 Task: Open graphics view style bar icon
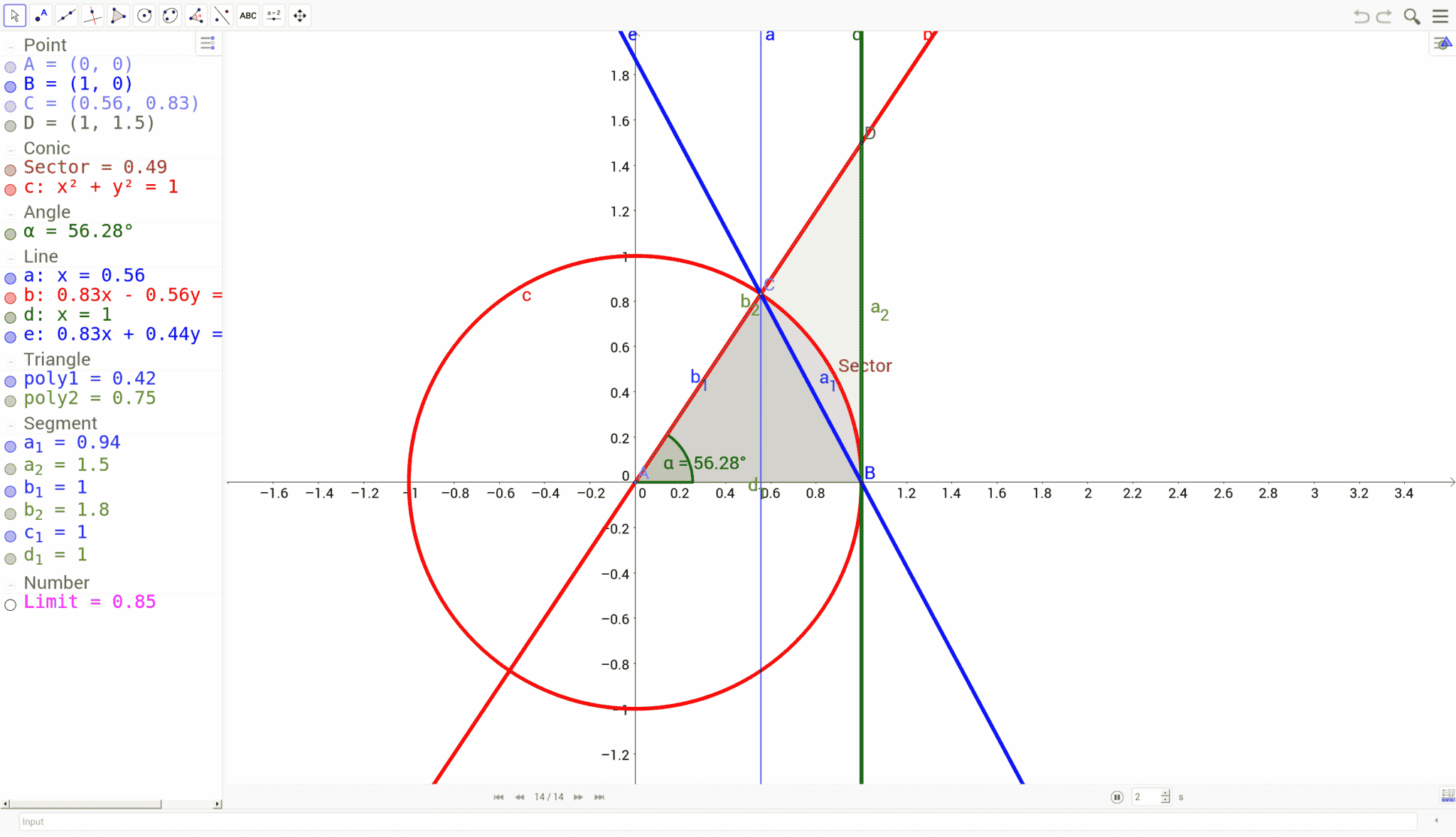click(x=1442, y=44)
